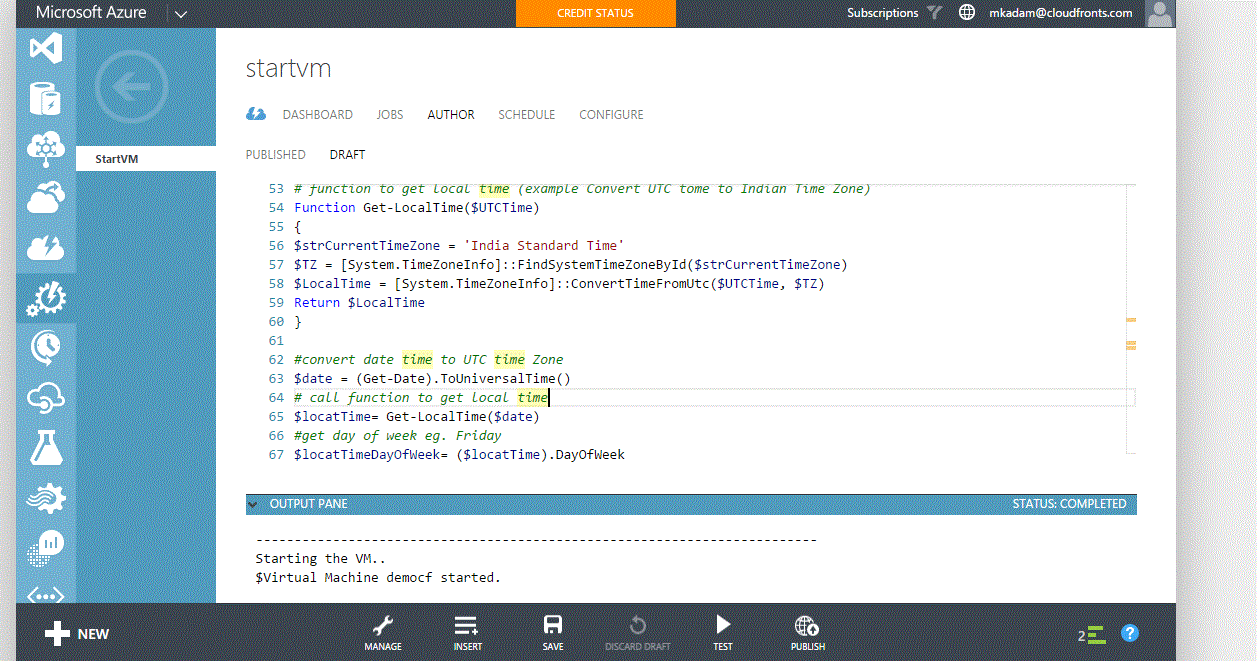Collapse the Output Pane arrow
This screenshot has width=1257, height=661.
click(x=254, y=504)
